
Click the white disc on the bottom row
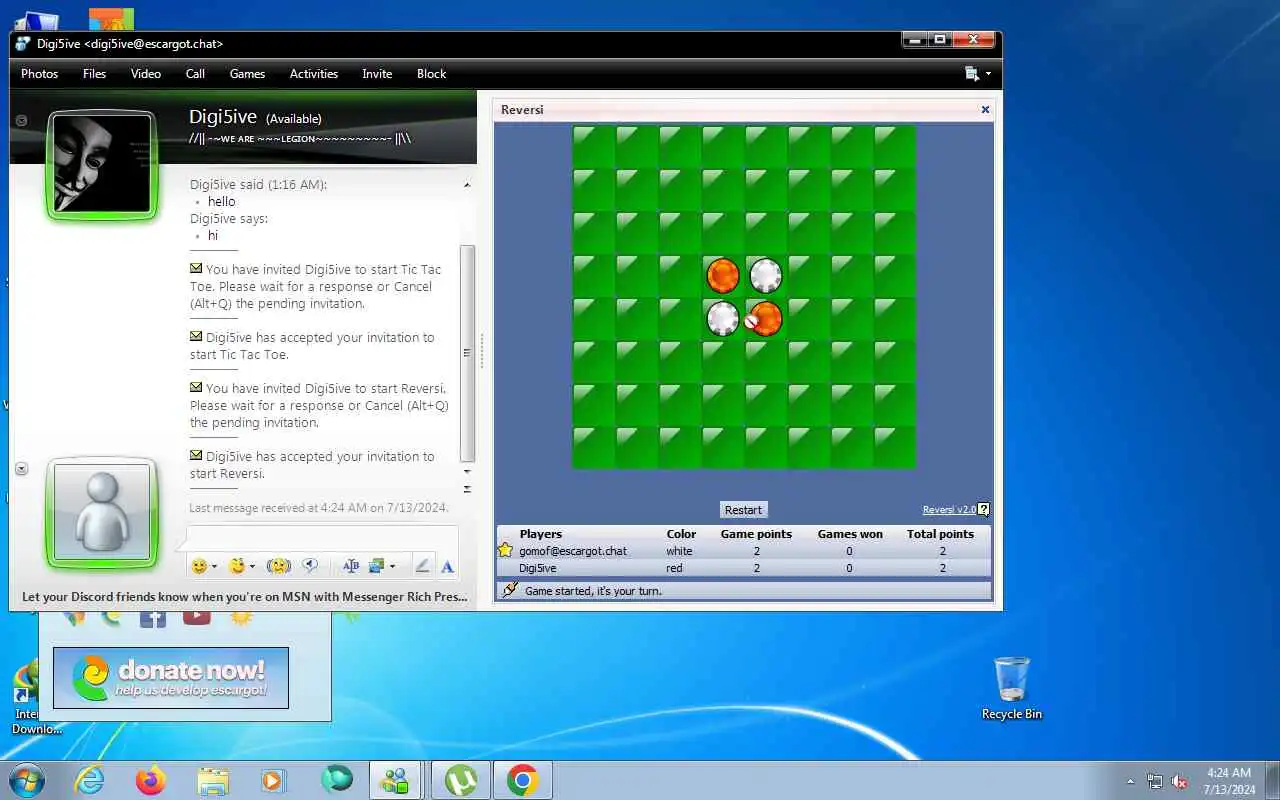[x=722, y=318]
